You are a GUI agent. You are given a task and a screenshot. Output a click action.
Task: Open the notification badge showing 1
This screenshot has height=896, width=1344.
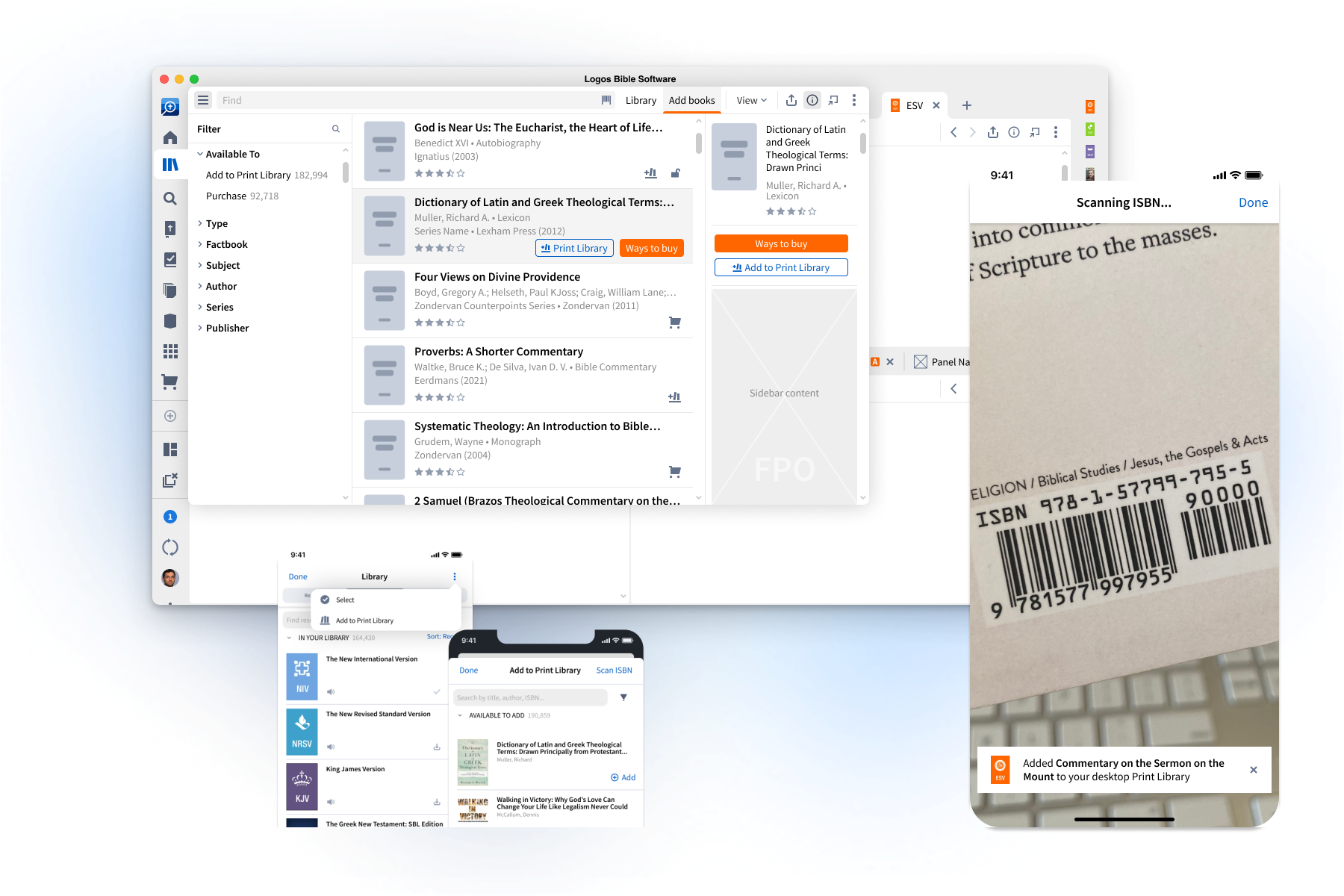pyautogui.click(x=170, y=517)
